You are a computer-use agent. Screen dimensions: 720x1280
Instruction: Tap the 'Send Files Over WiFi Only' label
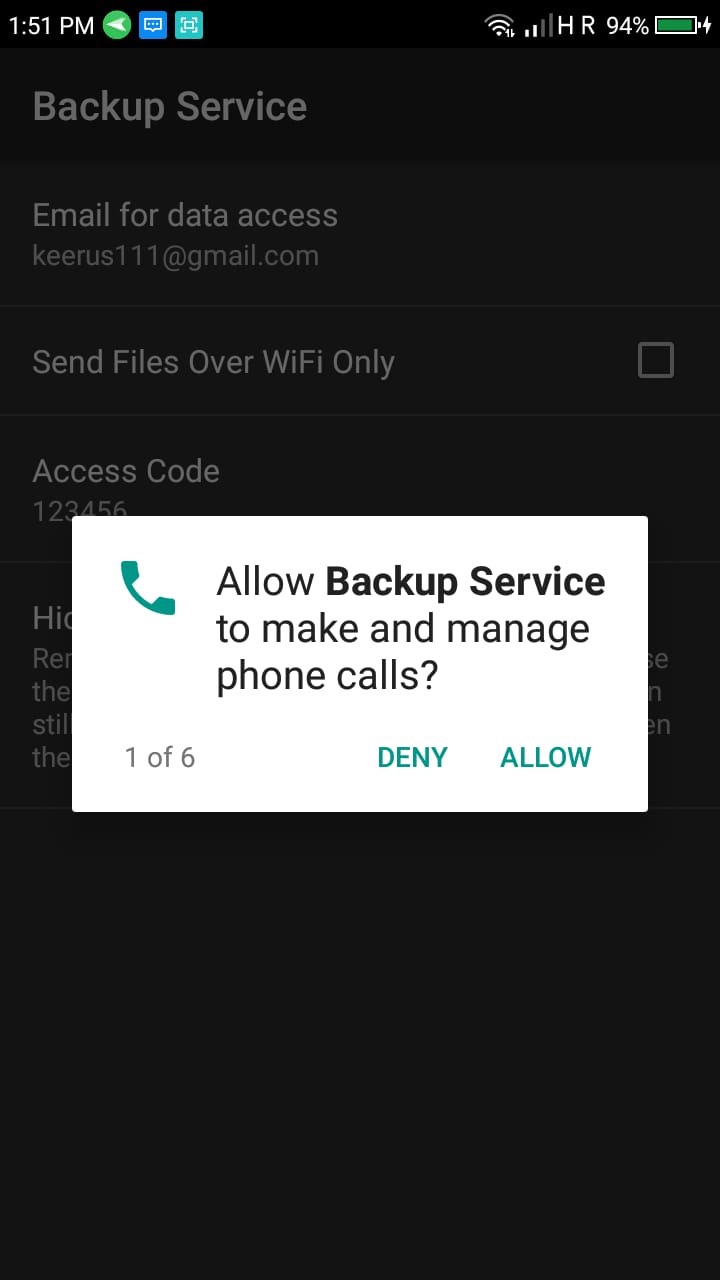(213, 361)
